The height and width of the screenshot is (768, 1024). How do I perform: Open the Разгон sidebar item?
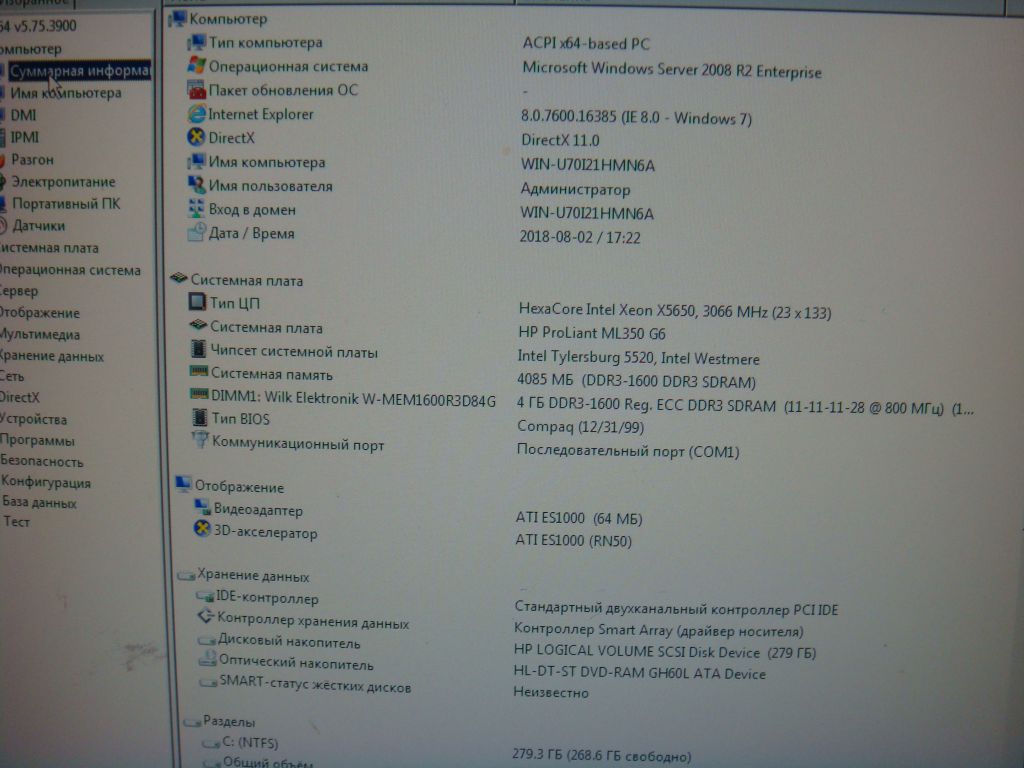(x=32, y=160)
